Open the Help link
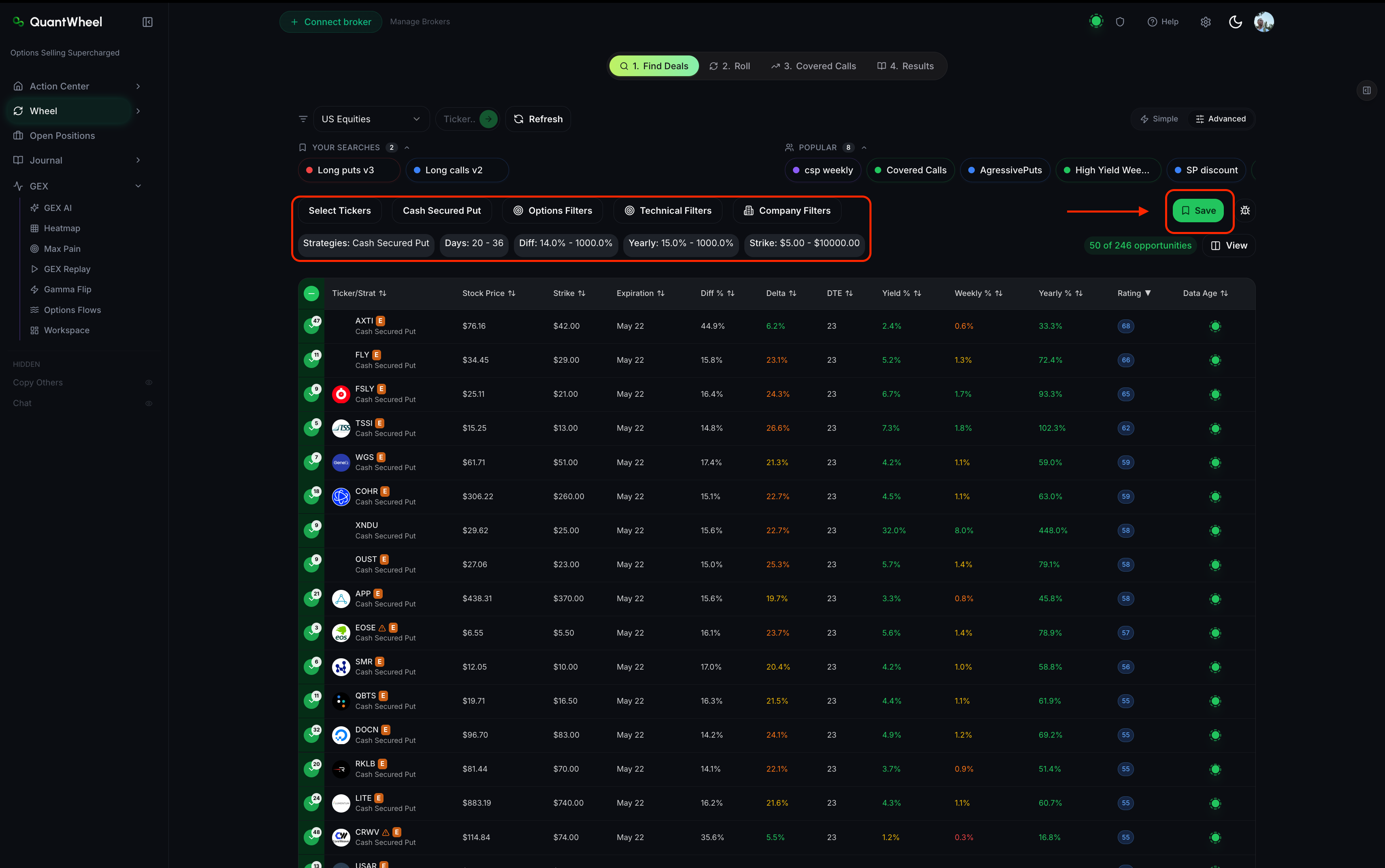This screenshot has width=1385, height=868. [1163, 22]
